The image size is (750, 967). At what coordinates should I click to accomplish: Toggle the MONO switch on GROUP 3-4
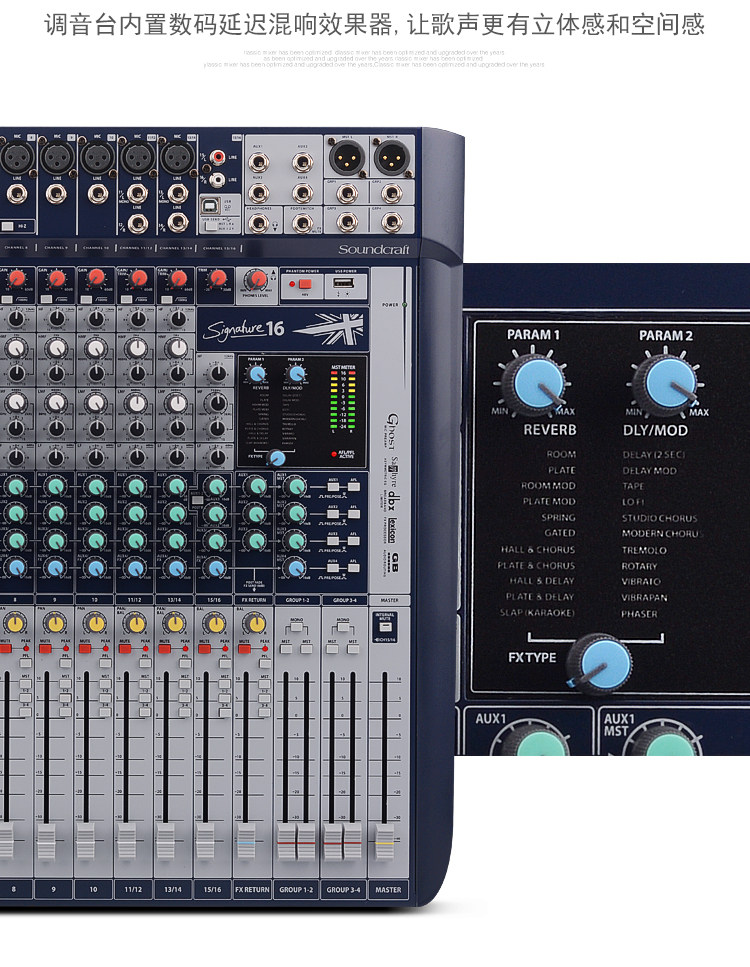(x=343, y=628)
